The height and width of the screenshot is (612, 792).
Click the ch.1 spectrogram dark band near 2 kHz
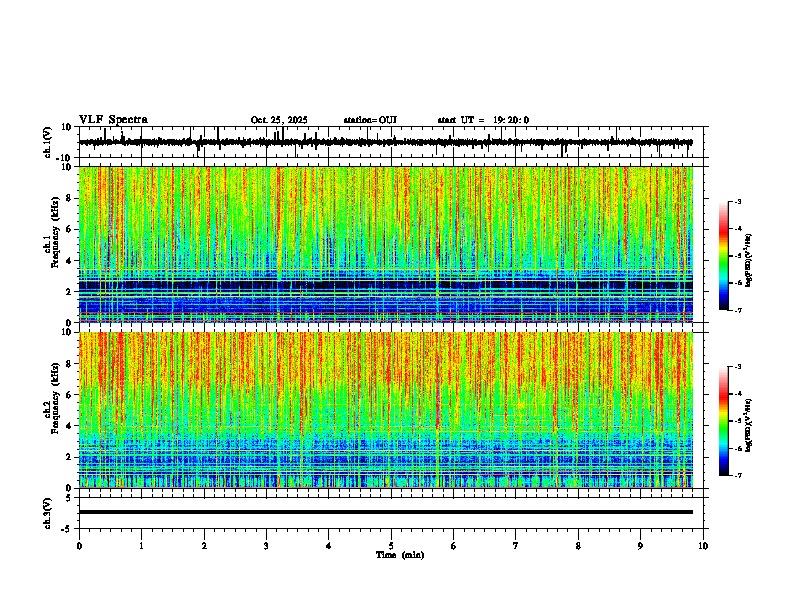386,285
